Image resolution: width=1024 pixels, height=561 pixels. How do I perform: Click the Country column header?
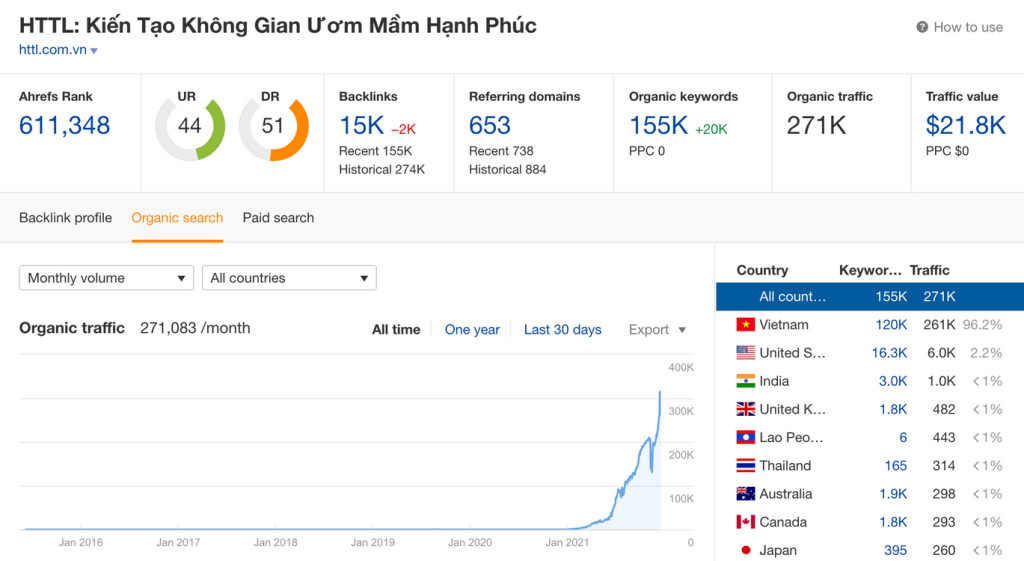pos(762,270)
